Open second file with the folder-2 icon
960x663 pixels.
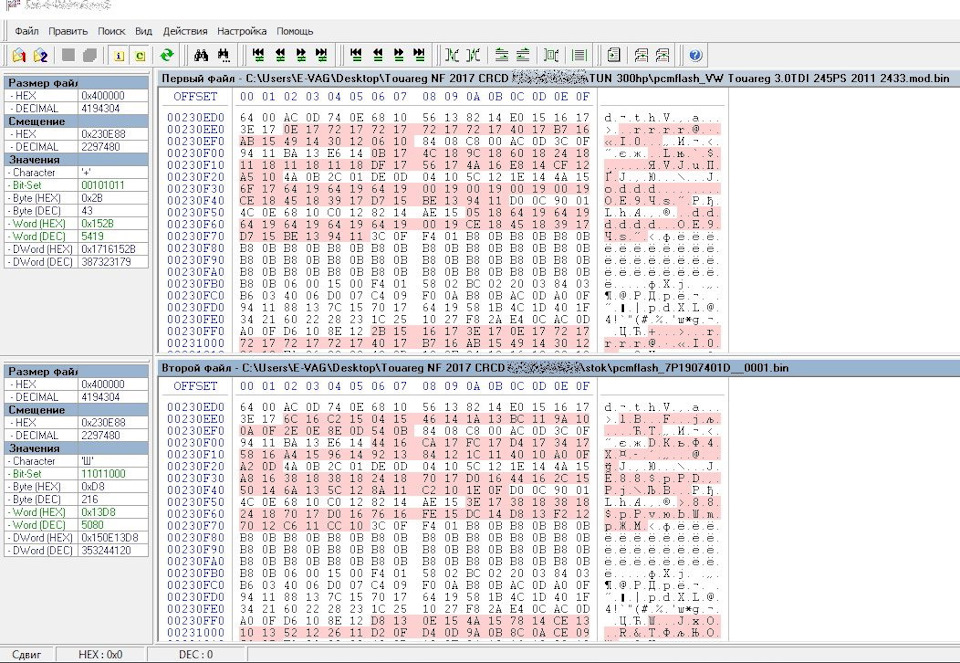click(40, 55)
